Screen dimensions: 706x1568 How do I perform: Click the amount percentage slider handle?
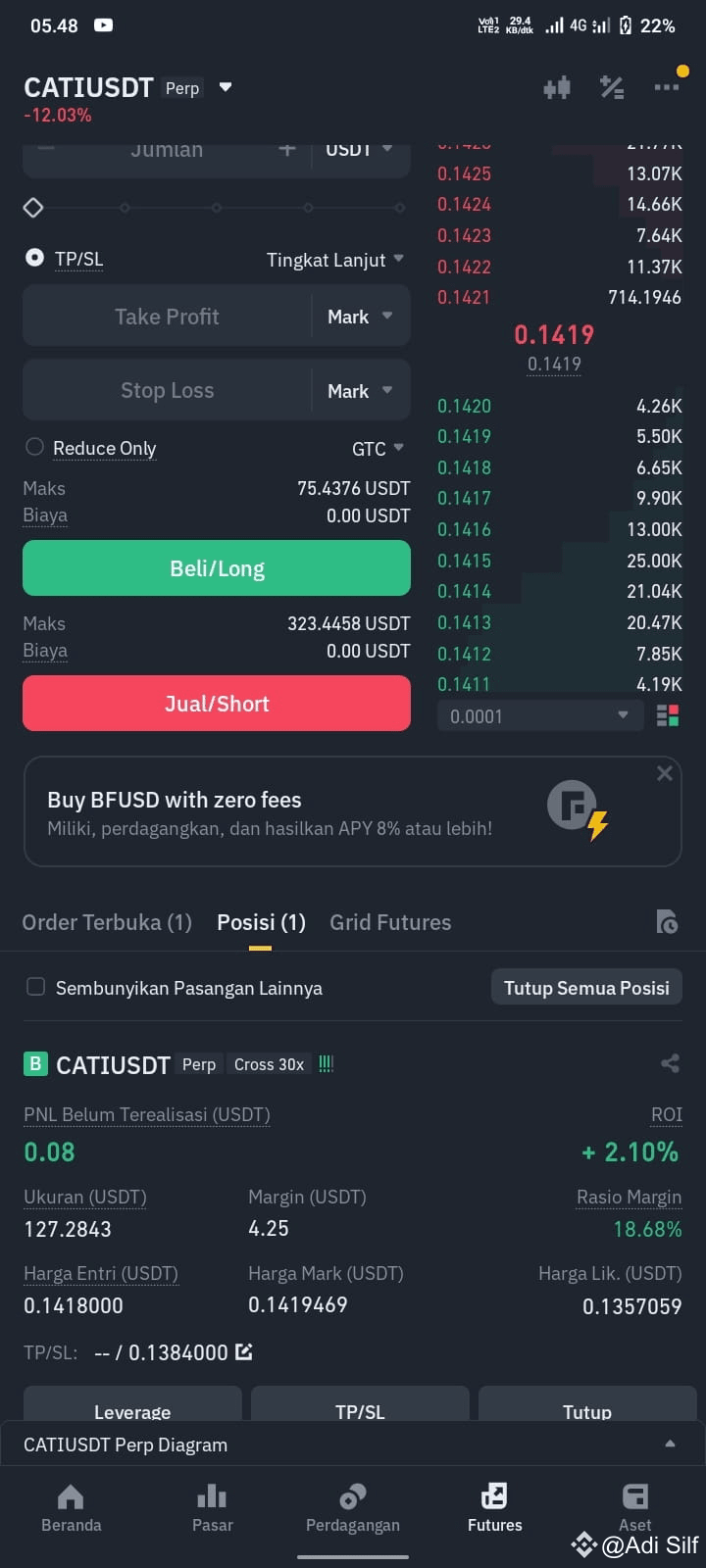tap(33, 208)
